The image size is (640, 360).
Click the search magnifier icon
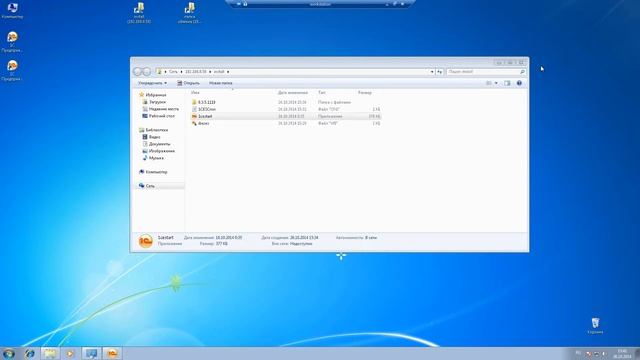point(522,72)
